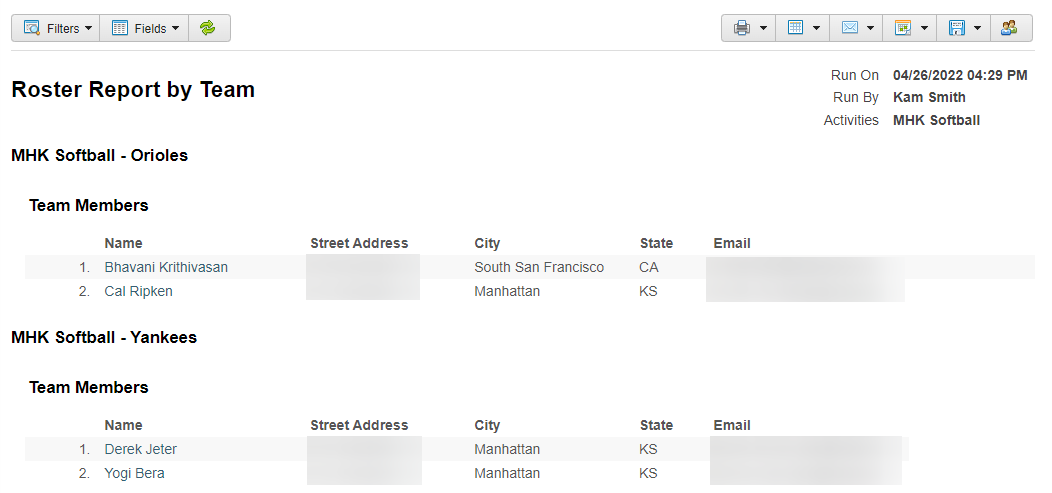Expand the grid export options arrow

click(817, 29)
